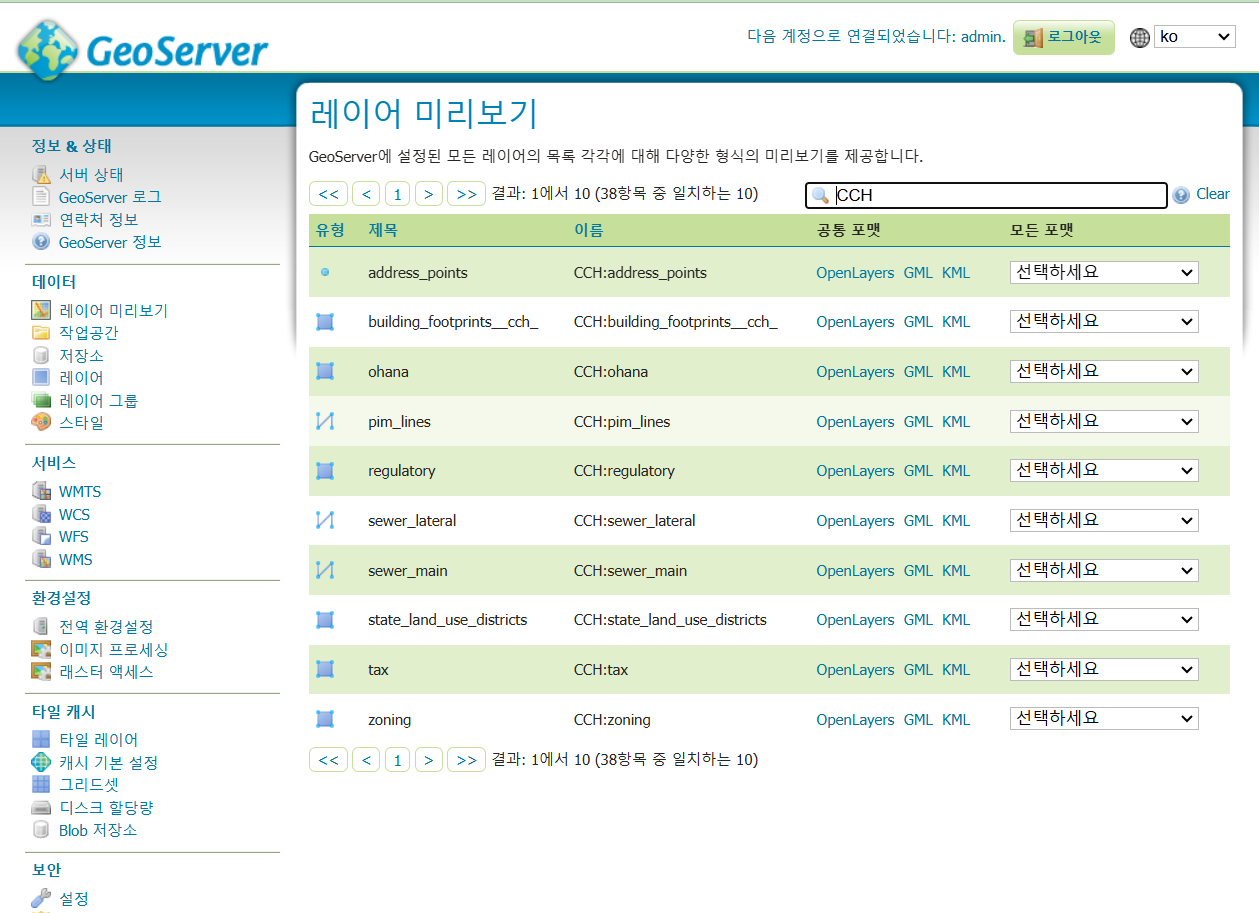Click the polygon type icon for zoning
This screenshot has width=1259, height=913.
pos(325,719)
